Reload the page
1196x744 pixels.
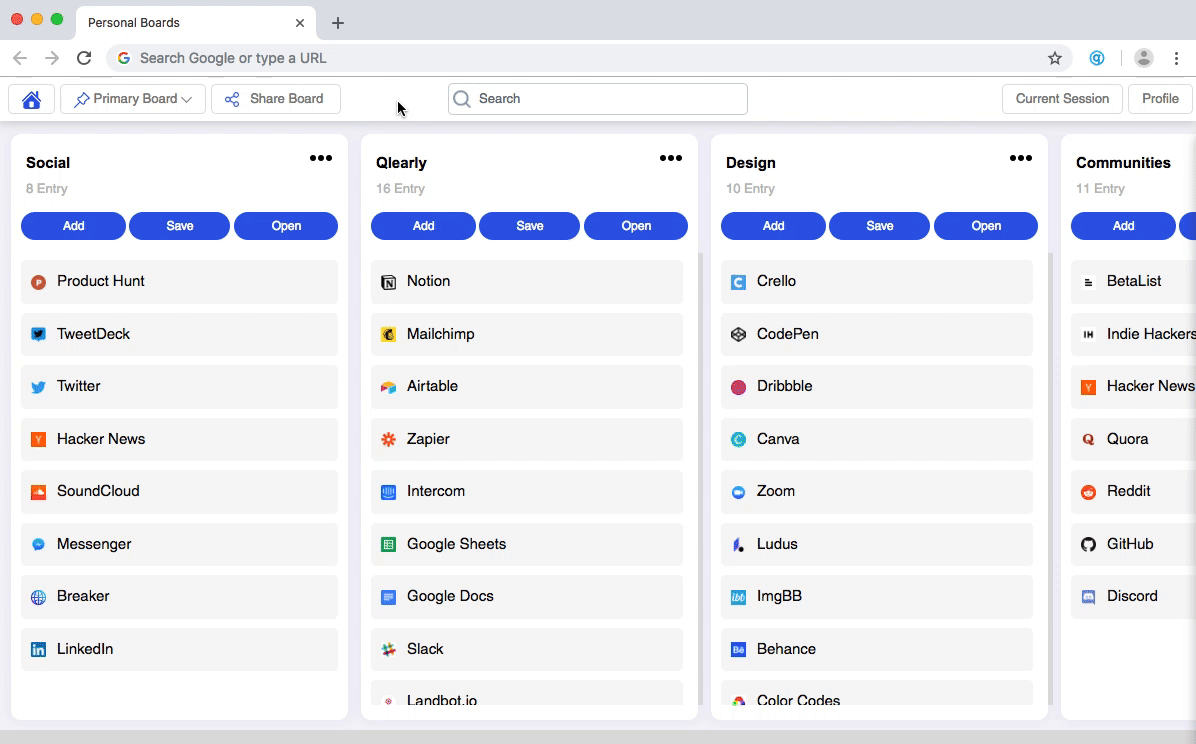click(84, 58)
